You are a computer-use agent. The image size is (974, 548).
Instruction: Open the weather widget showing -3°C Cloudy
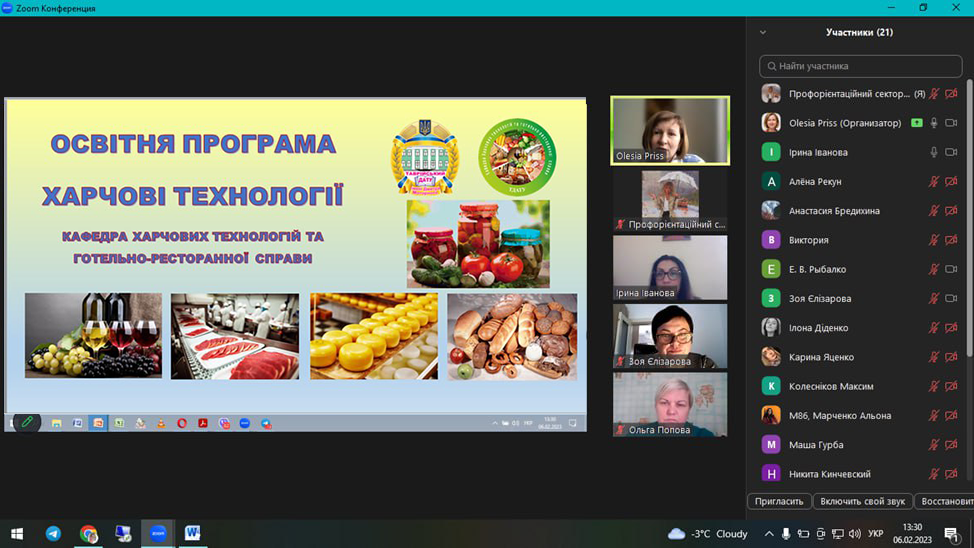click(708, 534)
